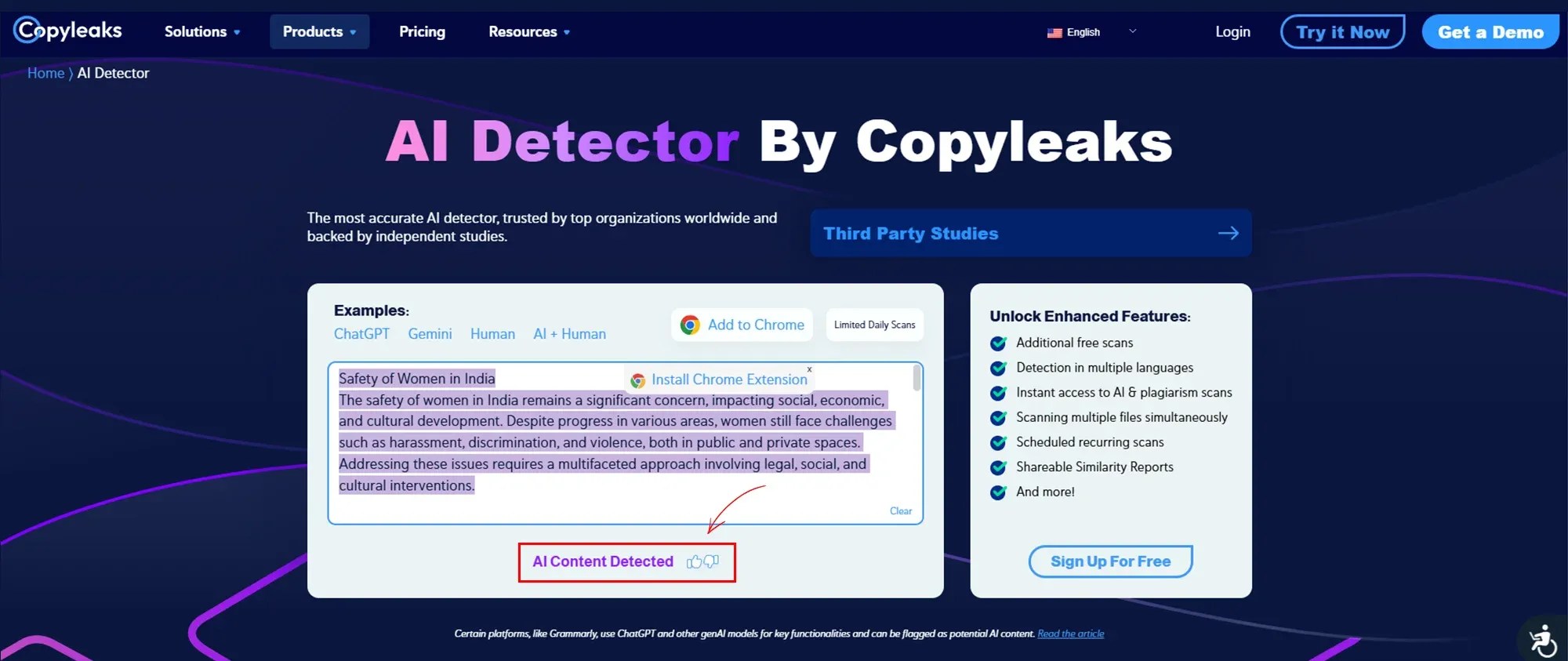This screenshot has height=661, width=1568.
Task: Close the Install Chrome Extension popup
Action: click(809, 369)
